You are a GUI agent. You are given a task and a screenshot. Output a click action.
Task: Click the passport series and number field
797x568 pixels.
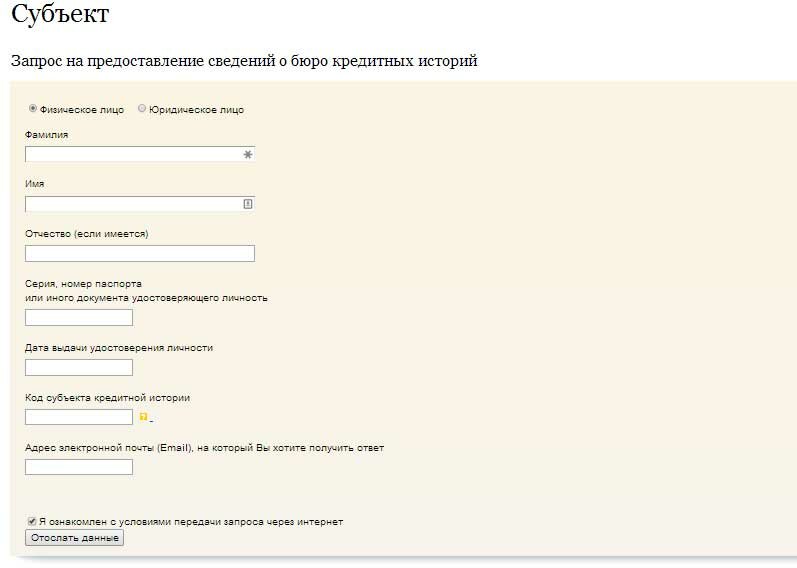point(79,318)
